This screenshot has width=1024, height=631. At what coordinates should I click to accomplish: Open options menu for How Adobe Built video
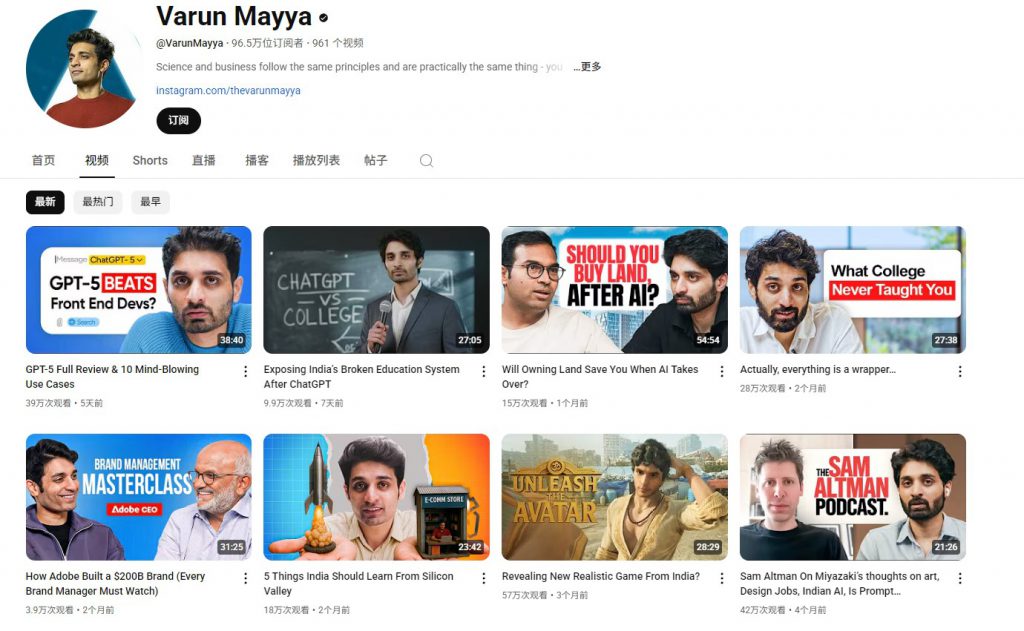pos(246,578)
